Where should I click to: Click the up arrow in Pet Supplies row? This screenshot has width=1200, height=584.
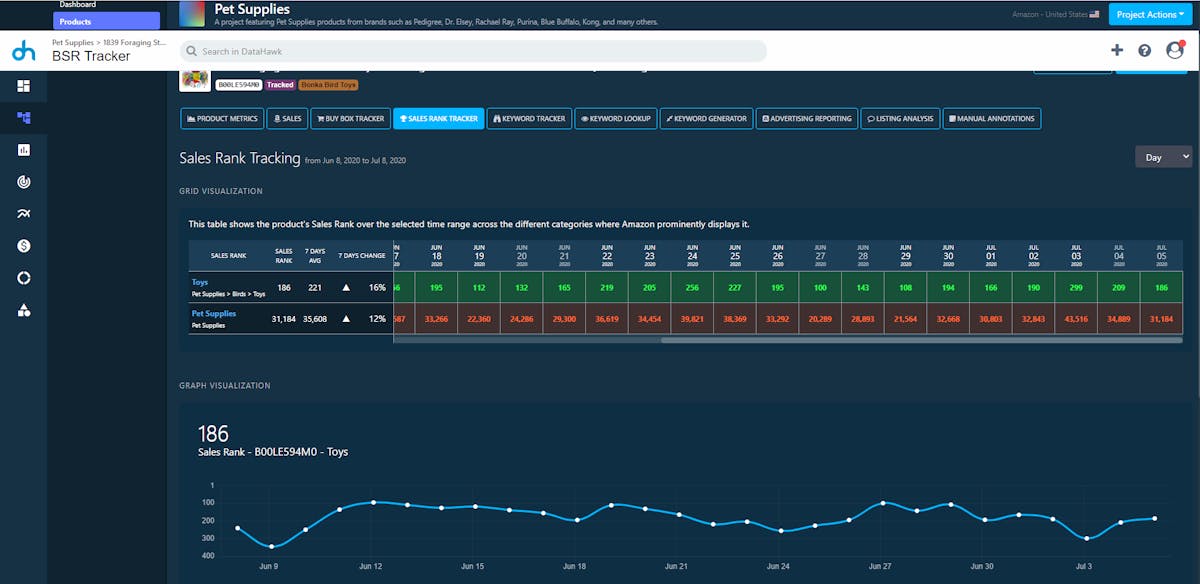346,319
